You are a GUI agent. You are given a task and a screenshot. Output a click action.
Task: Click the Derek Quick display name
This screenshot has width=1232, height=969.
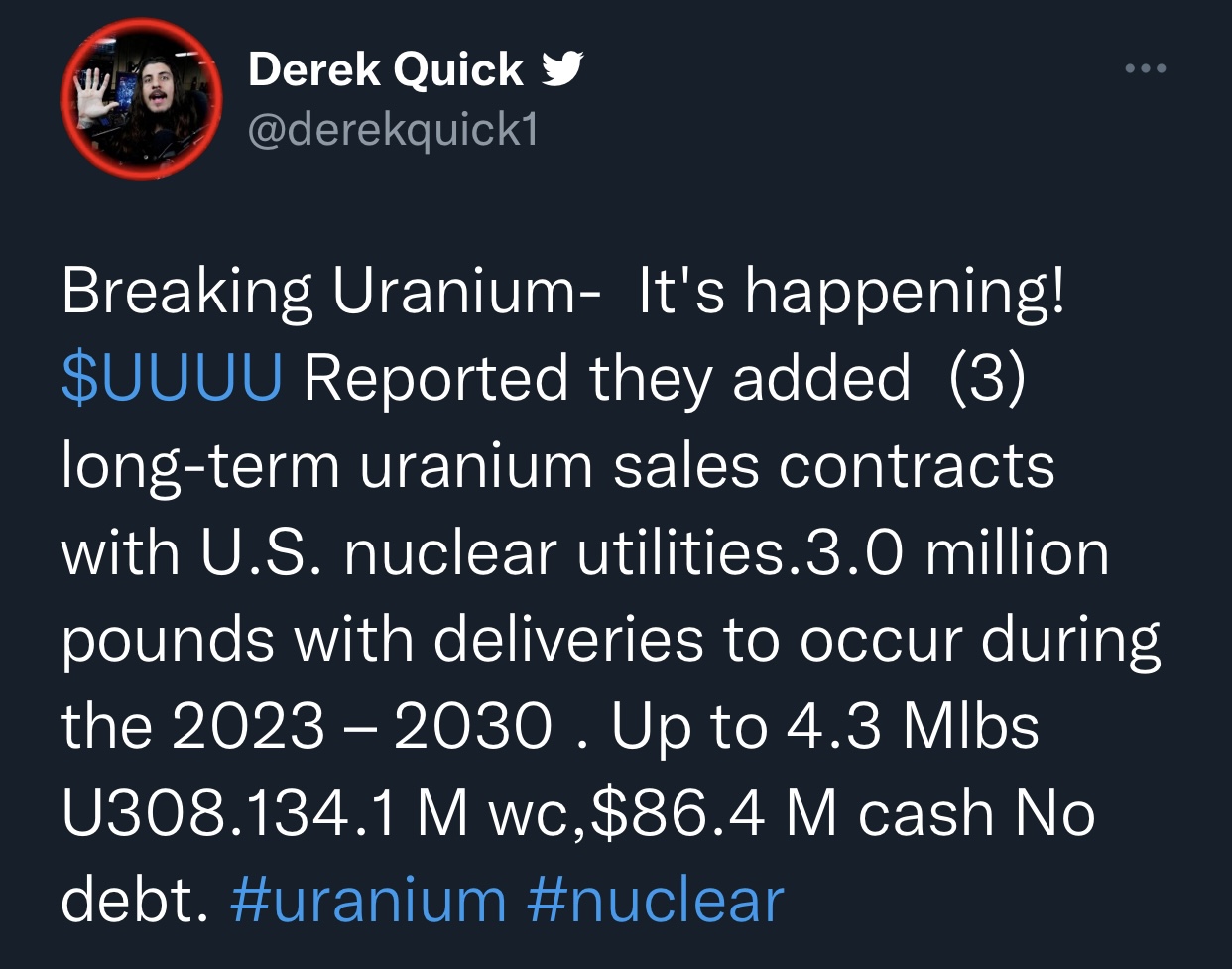pos(385,69)
